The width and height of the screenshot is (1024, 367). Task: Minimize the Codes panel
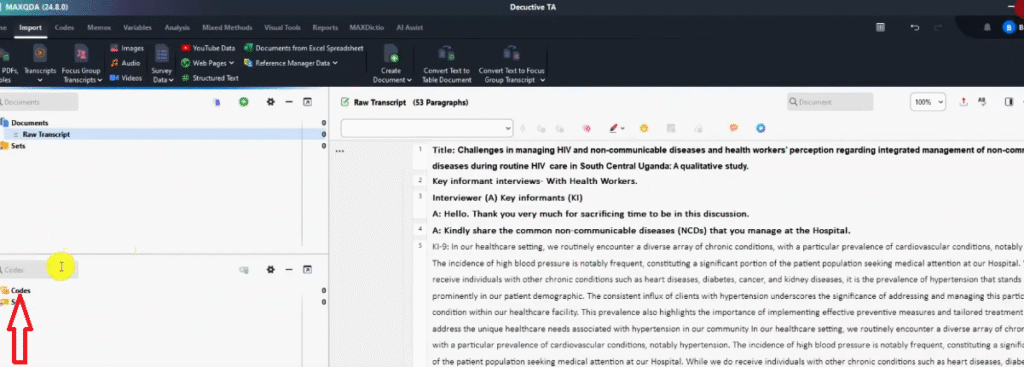(289, 269)
